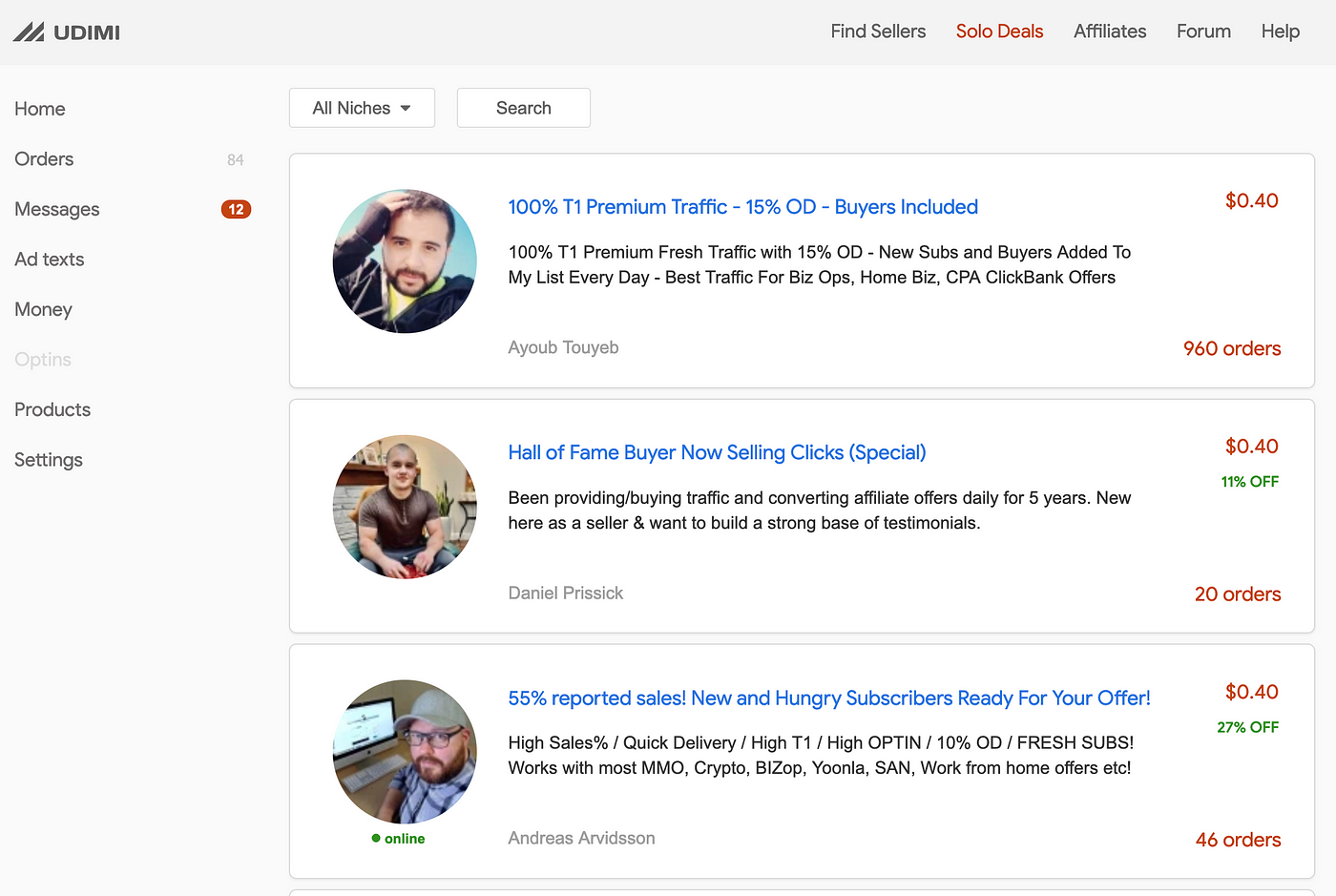This screenshot has width=1336, height=896.
Task: Open '100% T1 Premium Traffic' deal
Action: click(x=742, y=207)
